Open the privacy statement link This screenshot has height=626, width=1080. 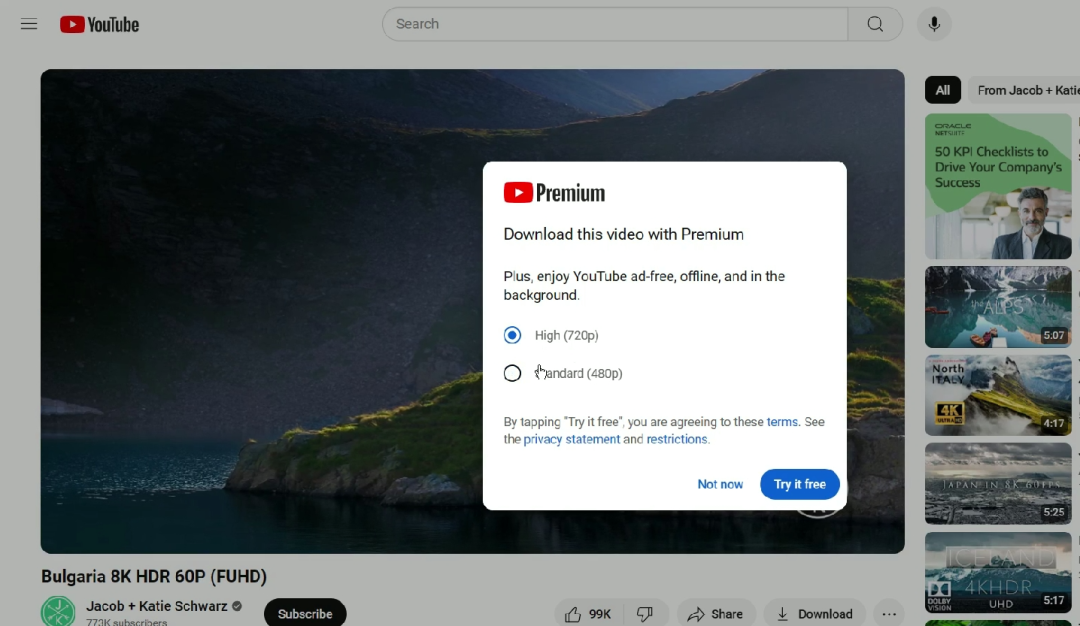coord(572,439)
